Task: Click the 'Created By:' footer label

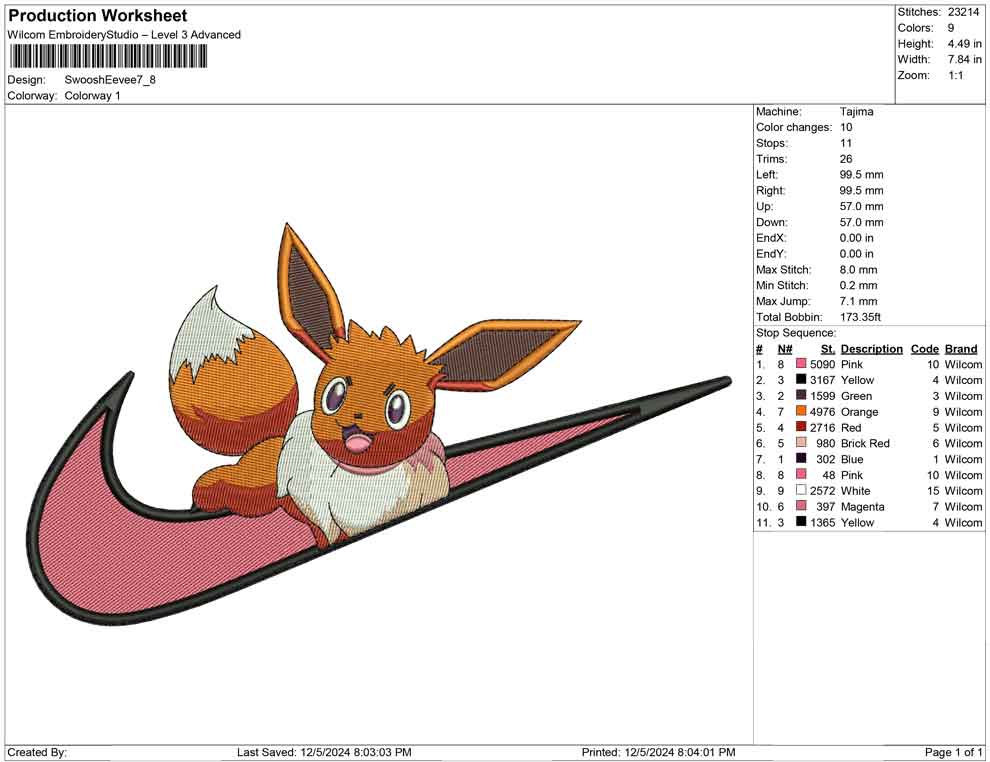Action: [37, 752]
